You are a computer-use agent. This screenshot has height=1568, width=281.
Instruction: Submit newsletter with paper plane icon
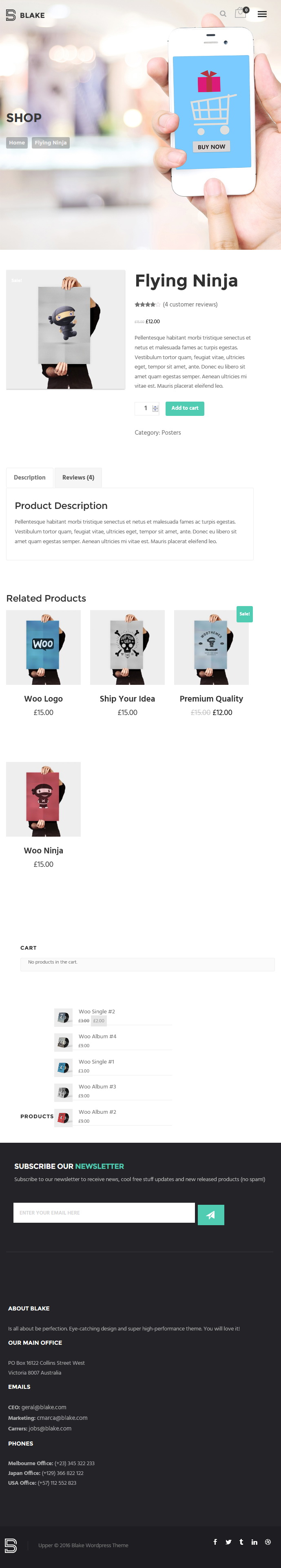click(211, 1215)
